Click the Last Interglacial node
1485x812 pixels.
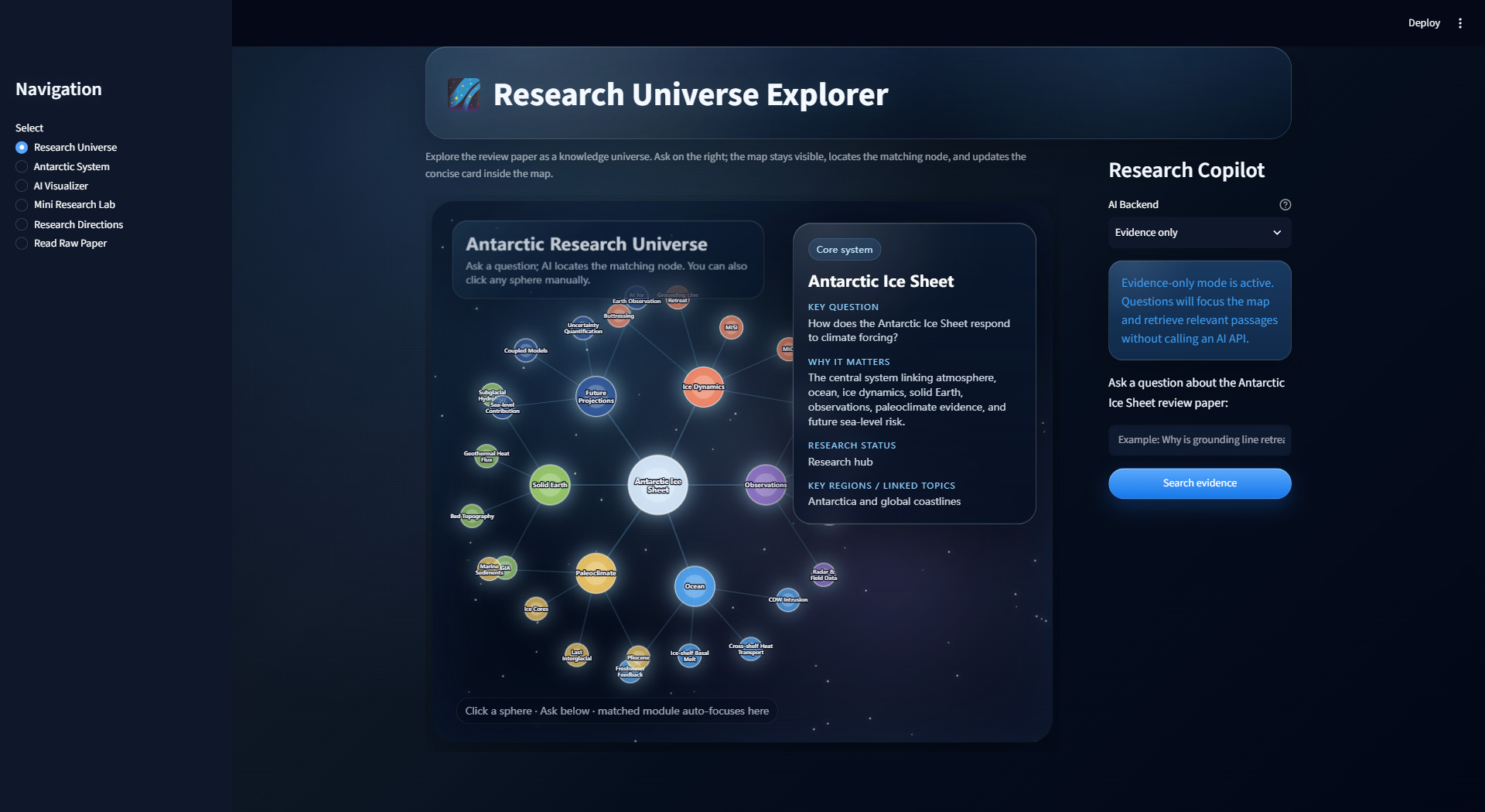[x=576, y=655]
